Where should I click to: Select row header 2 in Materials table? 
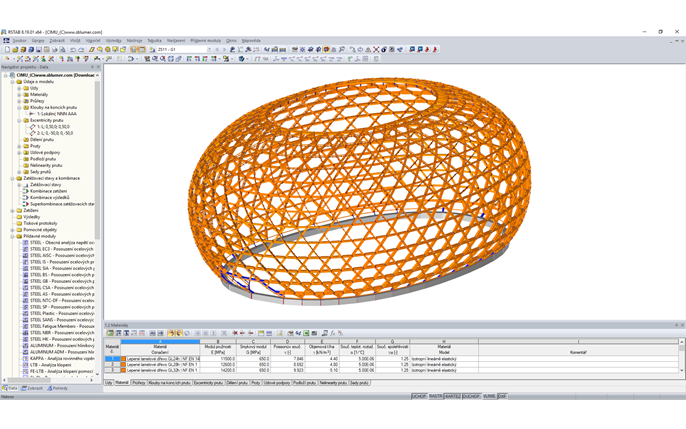pos(112,364)
